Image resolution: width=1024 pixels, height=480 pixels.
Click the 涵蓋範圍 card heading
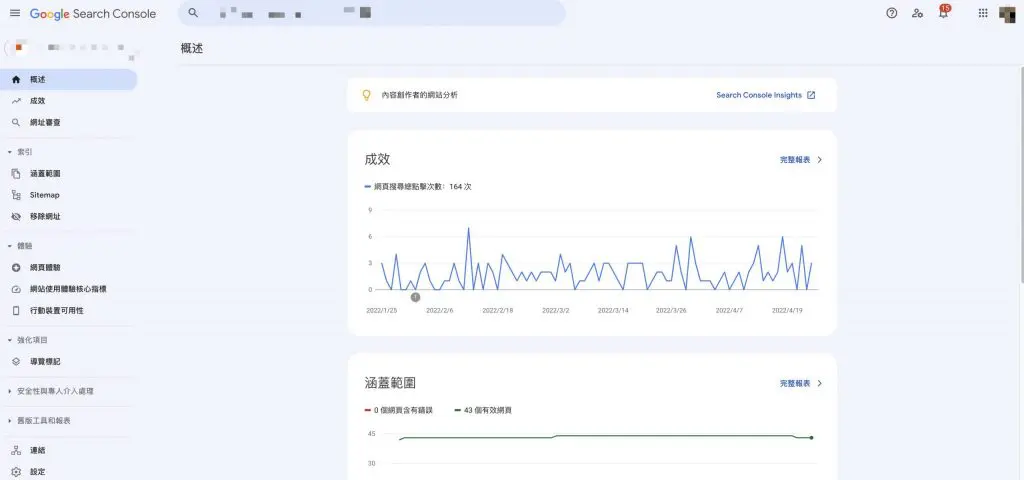tap(391, 383)
